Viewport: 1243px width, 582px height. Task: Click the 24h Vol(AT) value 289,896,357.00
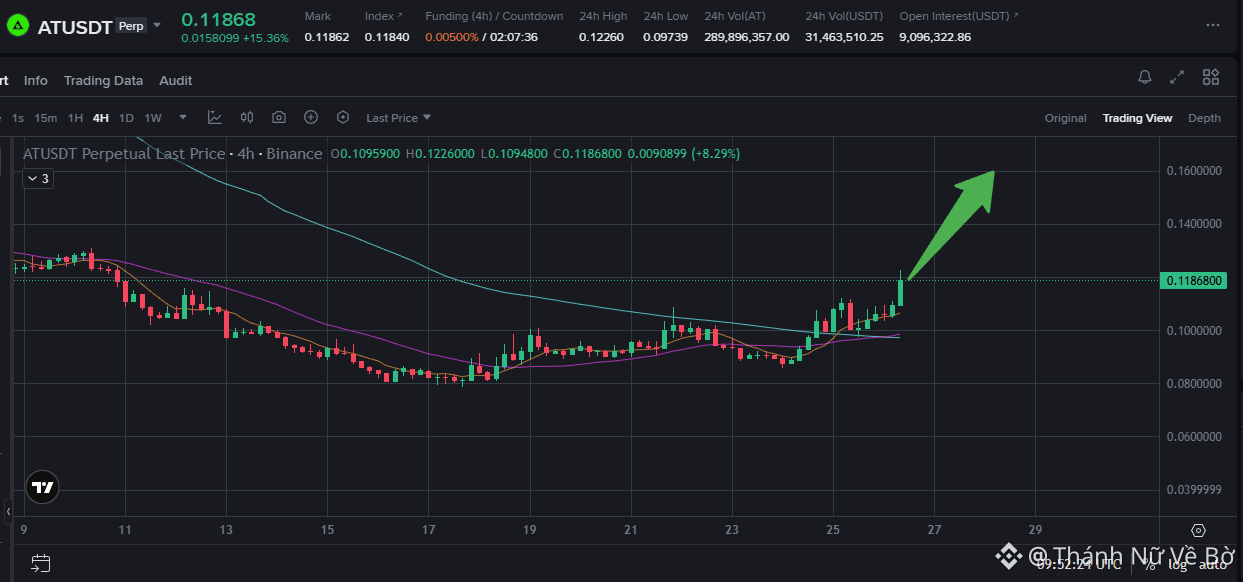point(747,37)
